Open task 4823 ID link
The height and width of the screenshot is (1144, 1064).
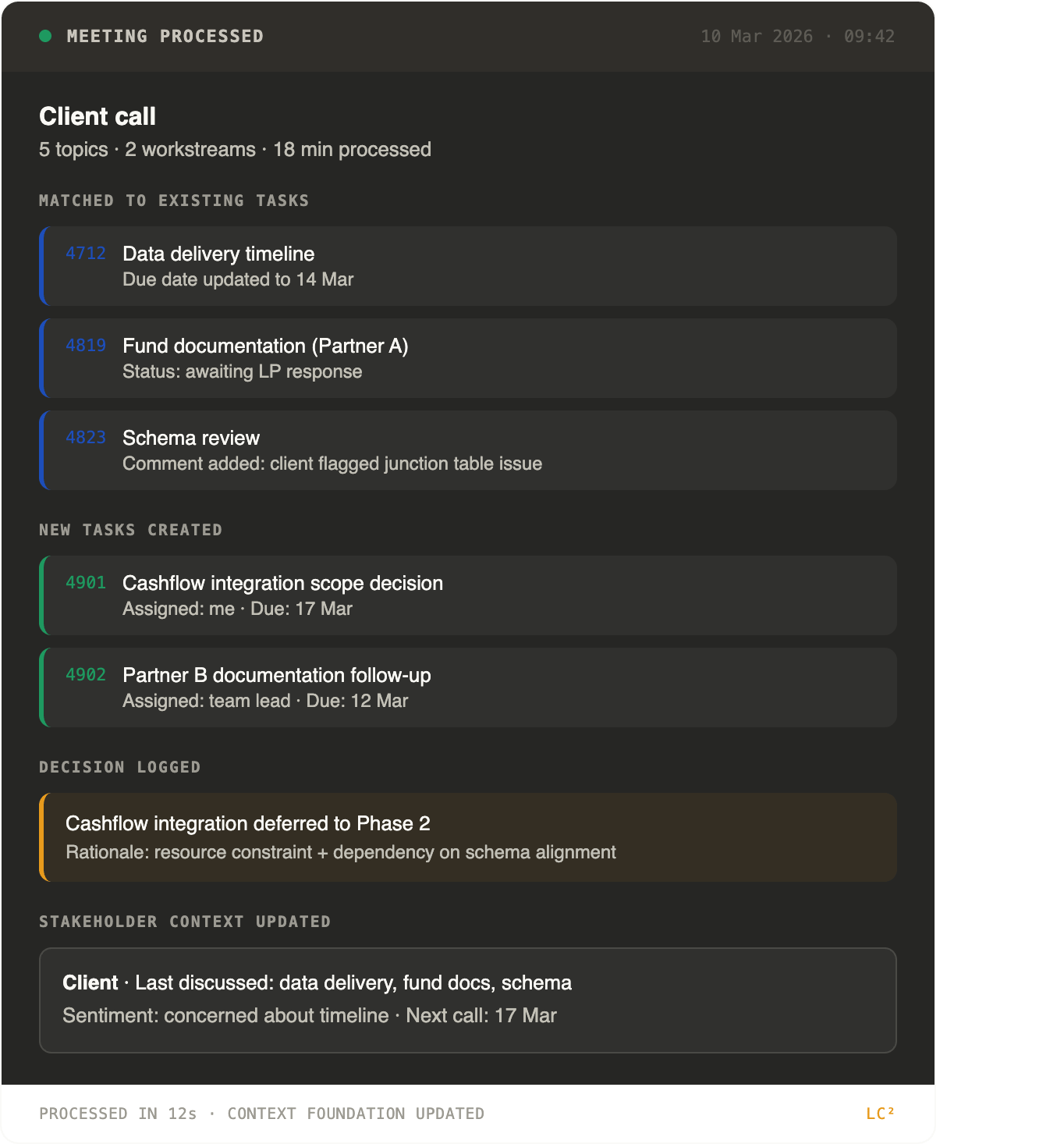[86, 438]
